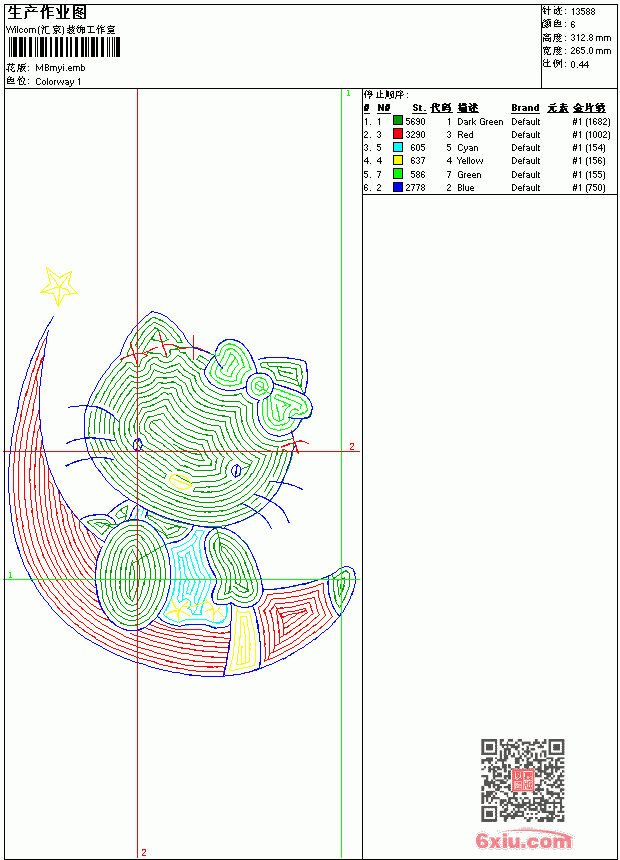Click the 描述 column header
This screenshot has height=860, width=620.
[468, 108]
